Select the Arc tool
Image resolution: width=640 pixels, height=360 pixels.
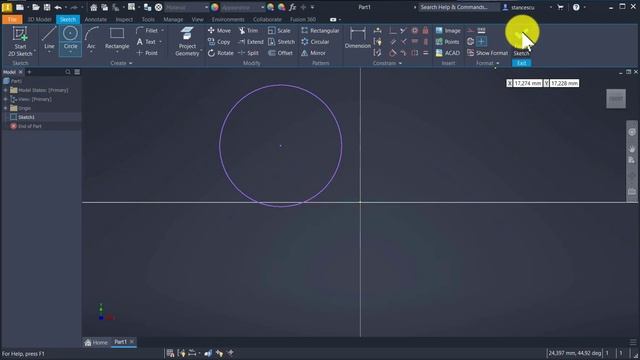pos(91,40)
